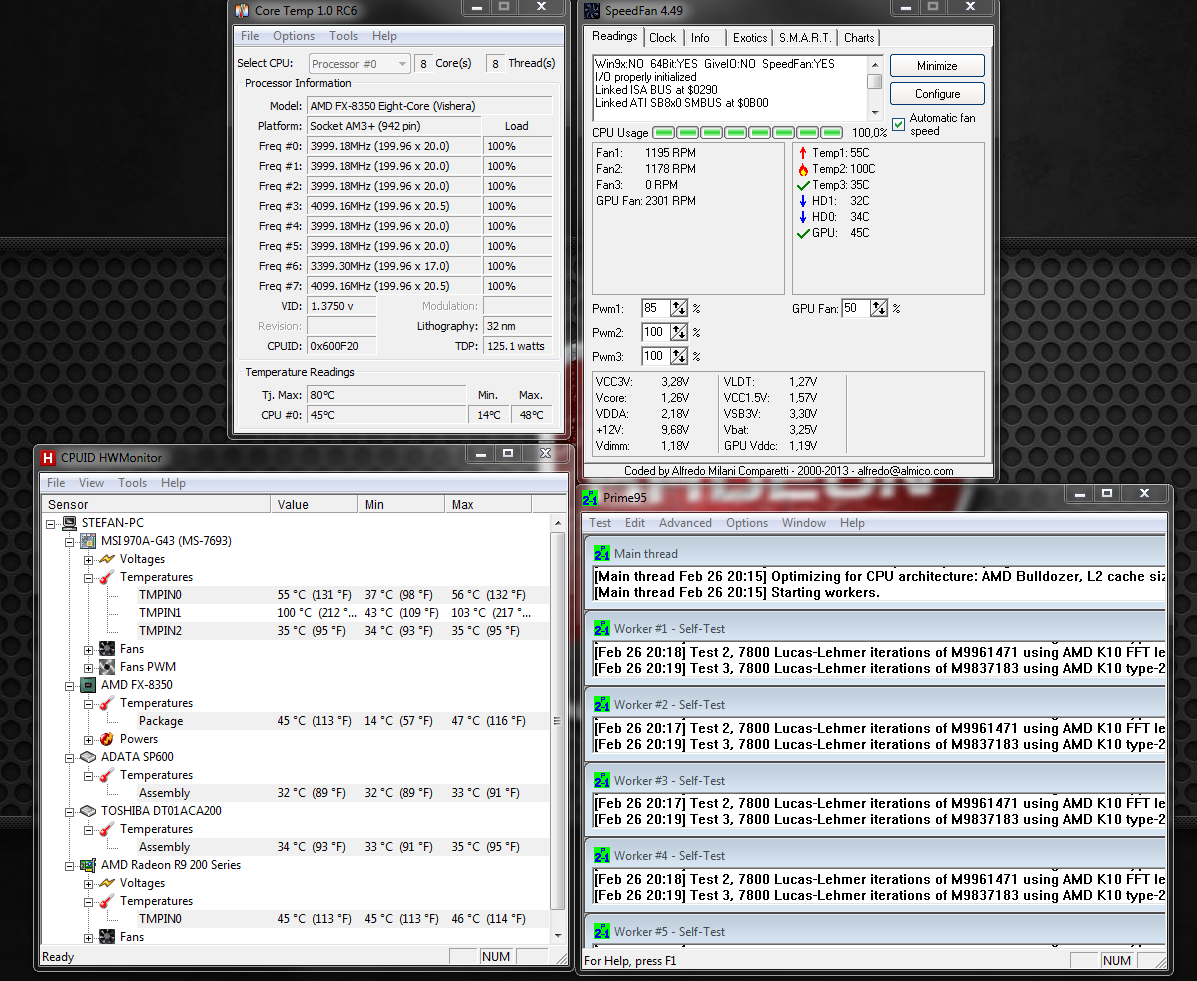Click the Sensor column header in HWMonitor

(x=156, y=505)
